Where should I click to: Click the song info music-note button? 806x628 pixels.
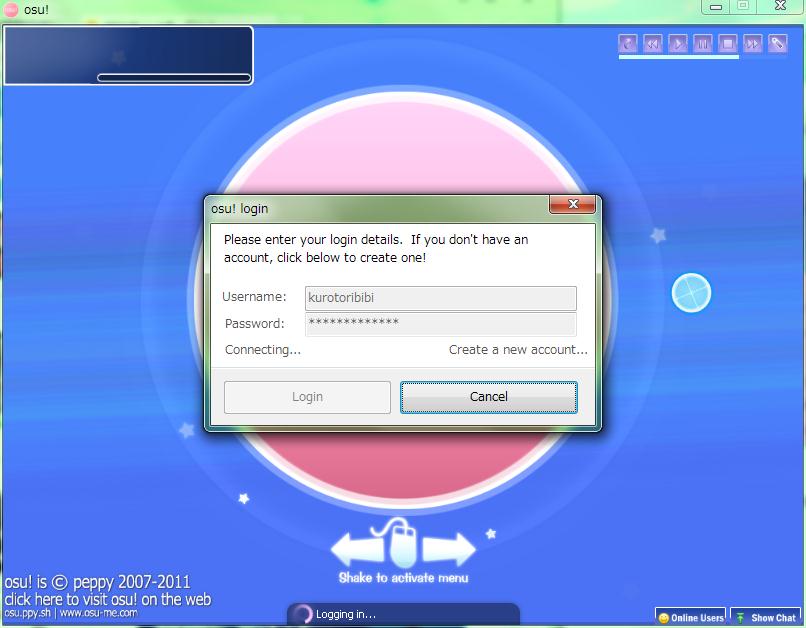(628, 44)
